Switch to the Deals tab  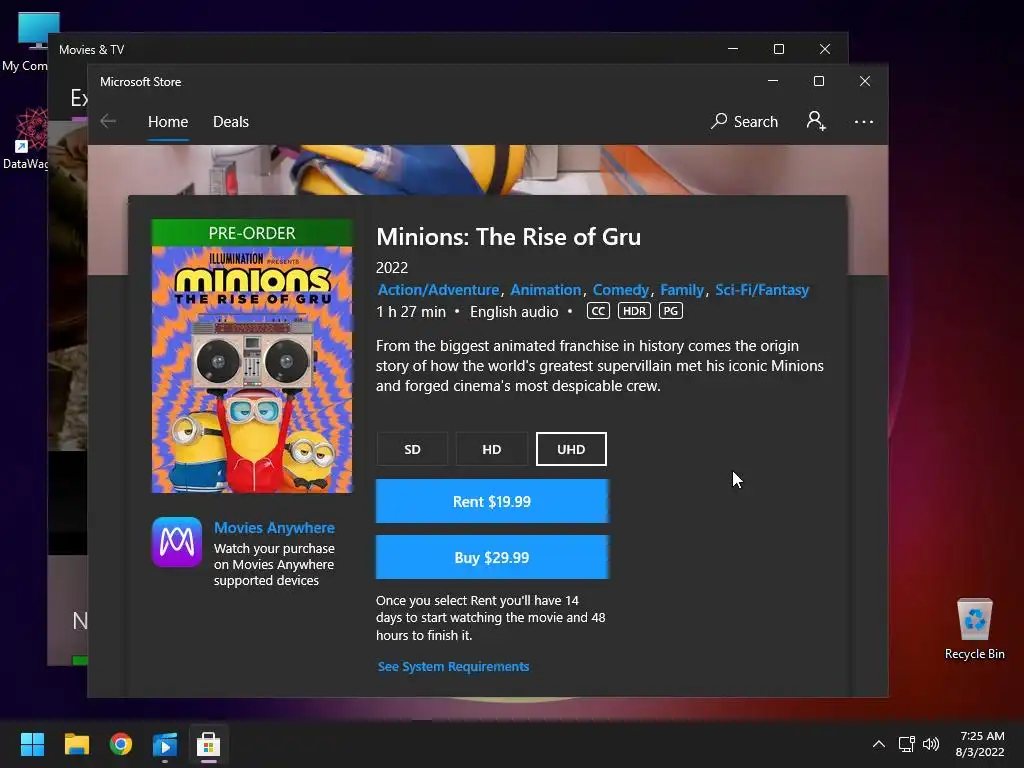point(231,122)
